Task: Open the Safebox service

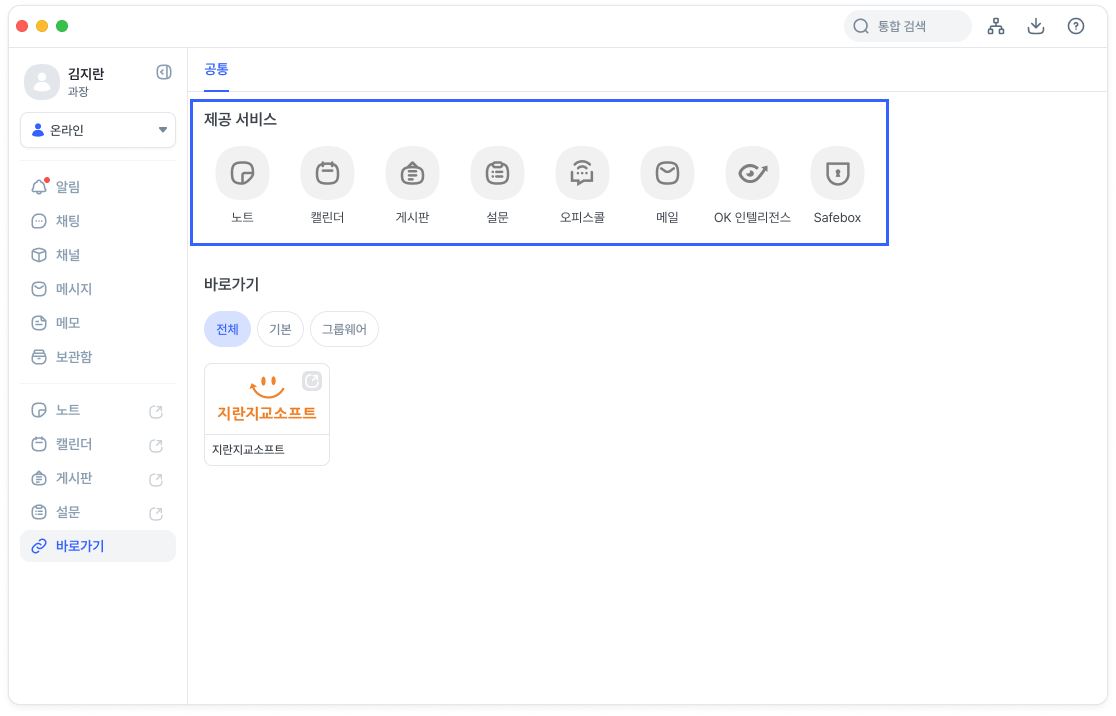Action: [x=837, y=172]
